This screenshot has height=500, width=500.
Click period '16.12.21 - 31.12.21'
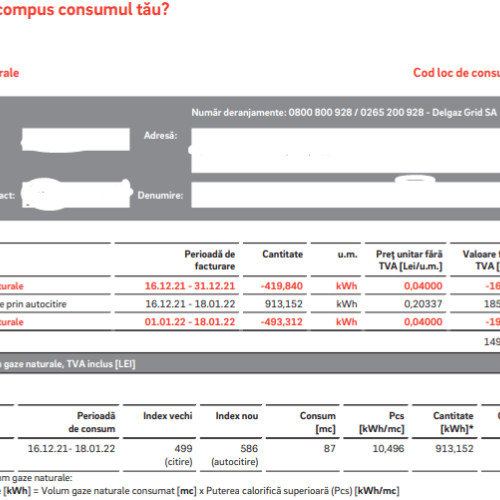(190, 286)
